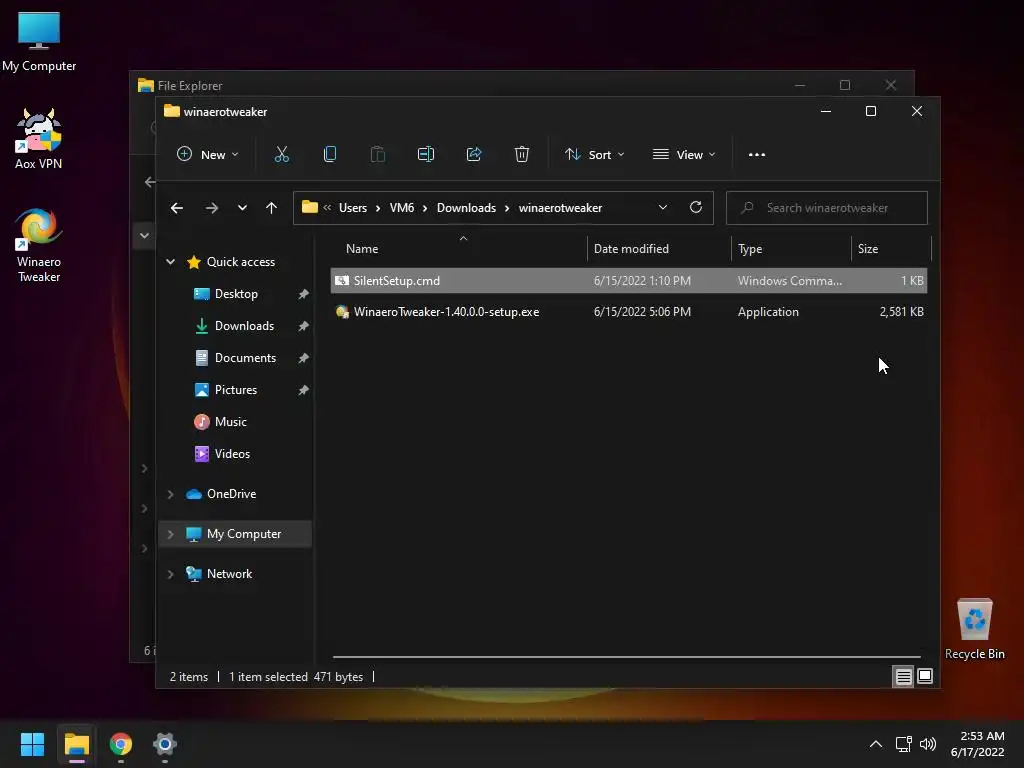Unpin Desktop from Quick access
This screenshot has width=1024, height=768.
pyautogui.click(x=303, y=294)
